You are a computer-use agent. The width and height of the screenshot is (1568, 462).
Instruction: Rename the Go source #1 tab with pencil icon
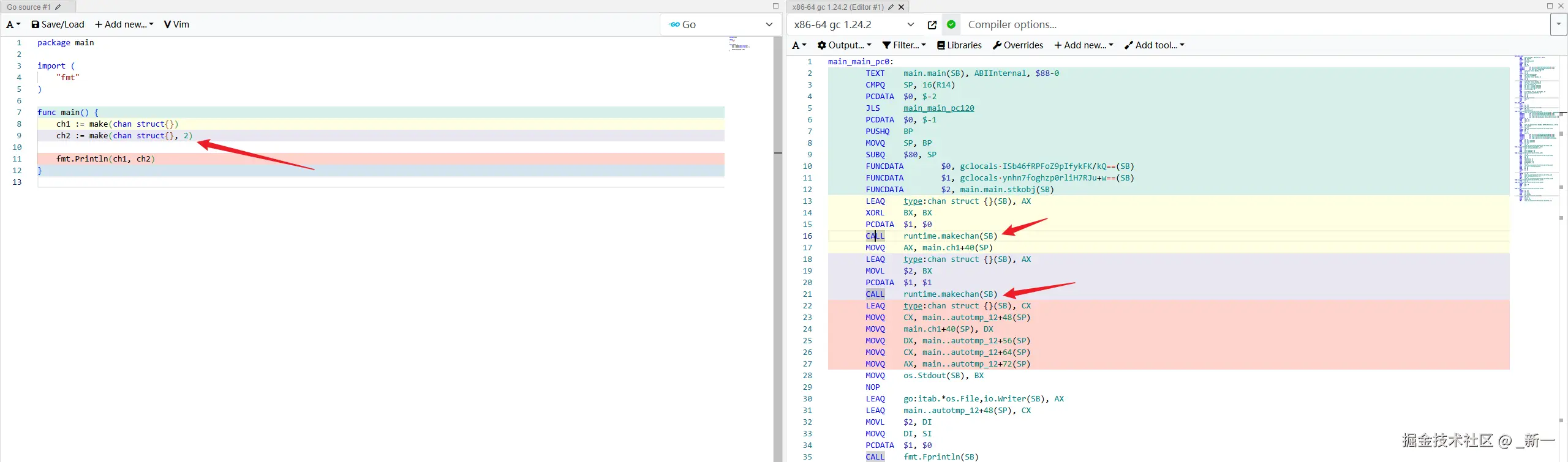[x=58, y=7]
